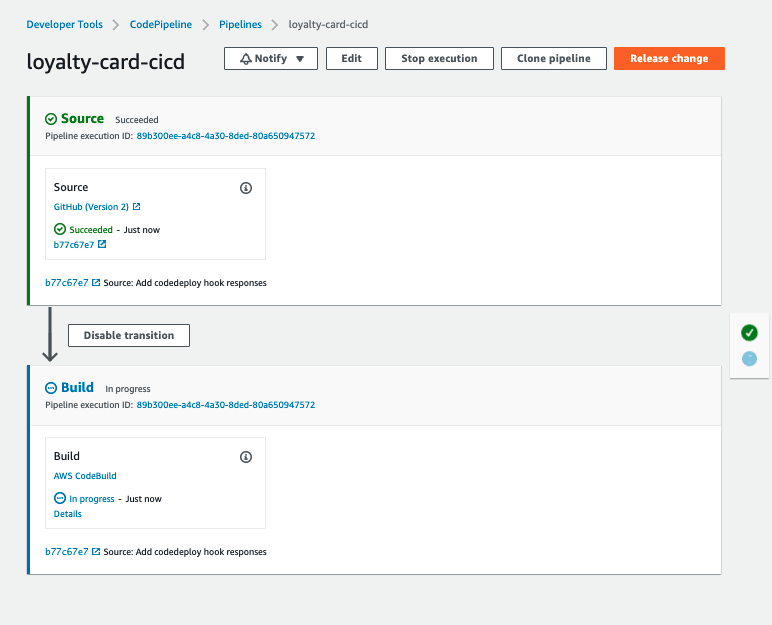Jump to succeeded stage via green check indicator
Image resolution: width=772 pixels, height=625 pixels.
(749, 333)
